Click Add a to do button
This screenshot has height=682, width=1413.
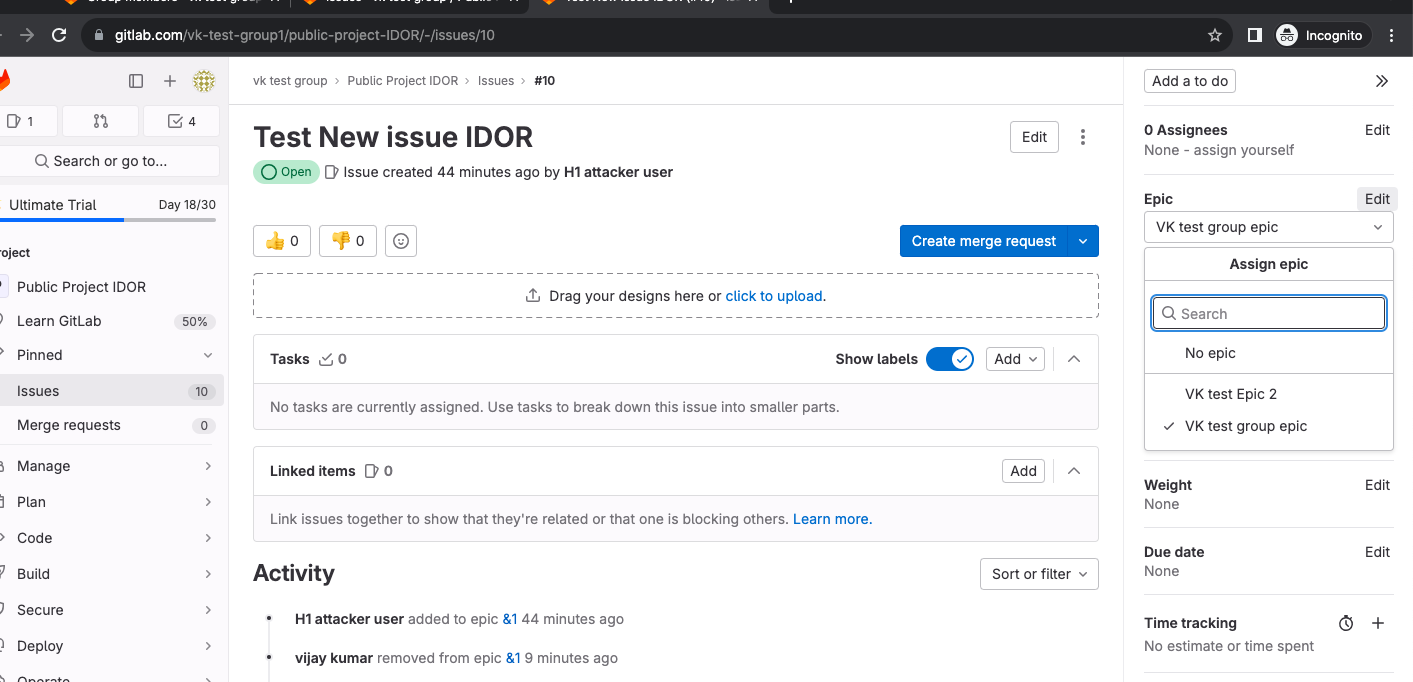1190,81
